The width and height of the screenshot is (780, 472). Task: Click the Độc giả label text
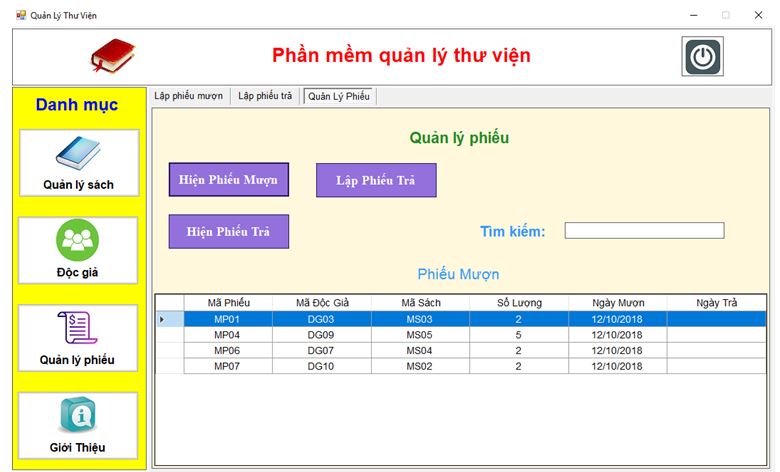78,272
